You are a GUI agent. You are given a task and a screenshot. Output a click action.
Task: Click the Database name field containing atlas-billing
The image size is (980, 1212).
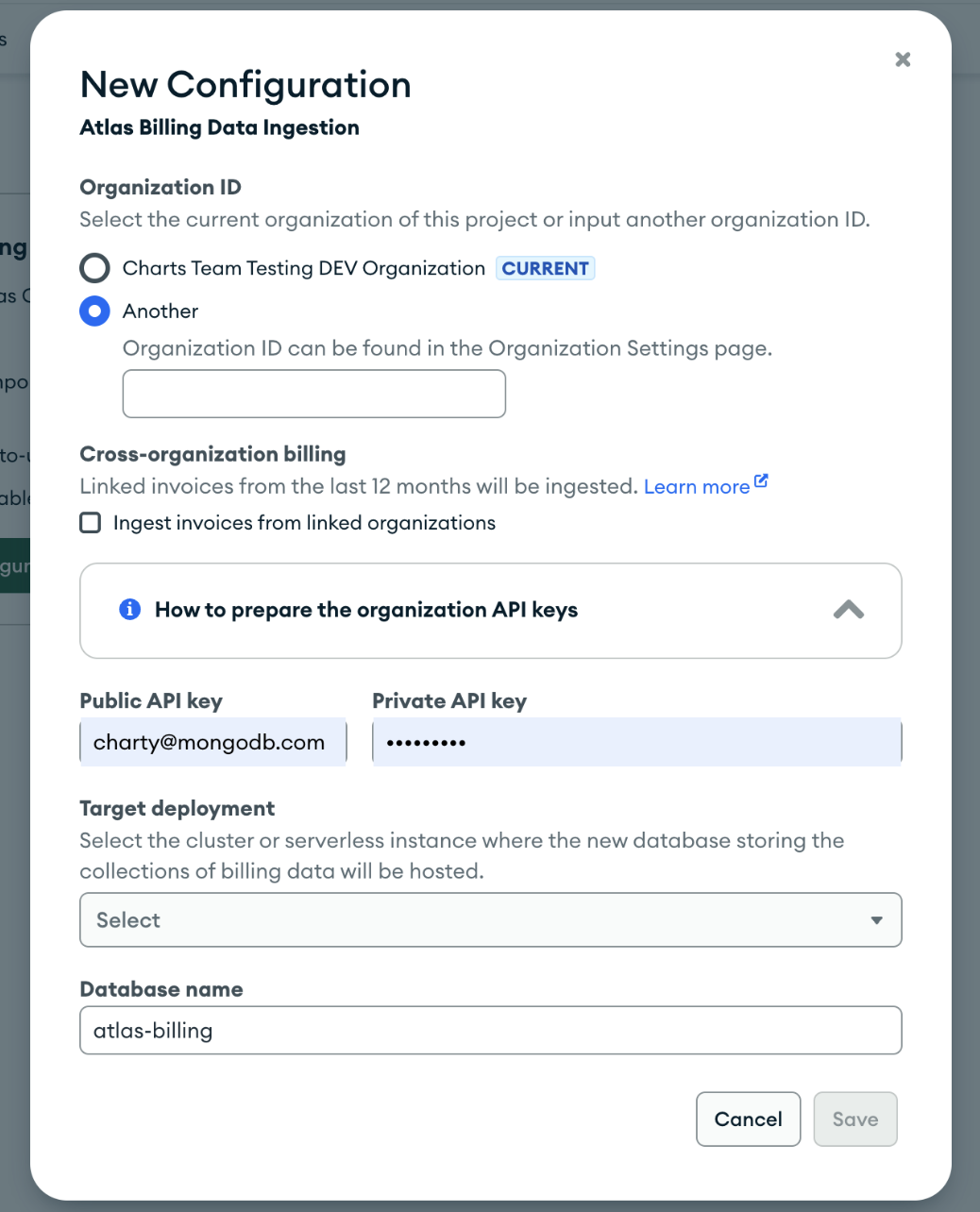coord(491,1031)
